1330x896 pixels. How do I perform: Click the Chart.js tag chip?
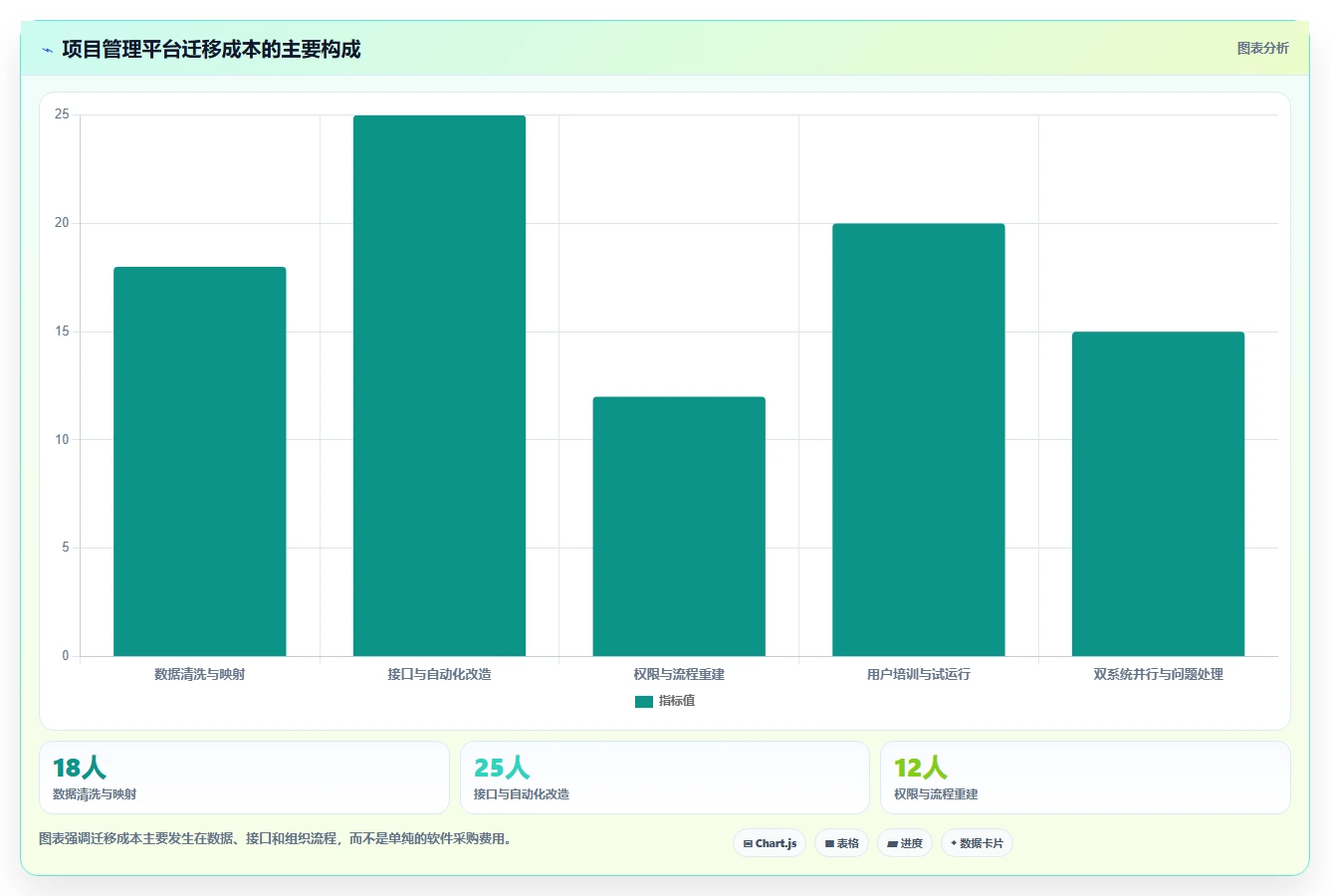(x=770, y=843)
